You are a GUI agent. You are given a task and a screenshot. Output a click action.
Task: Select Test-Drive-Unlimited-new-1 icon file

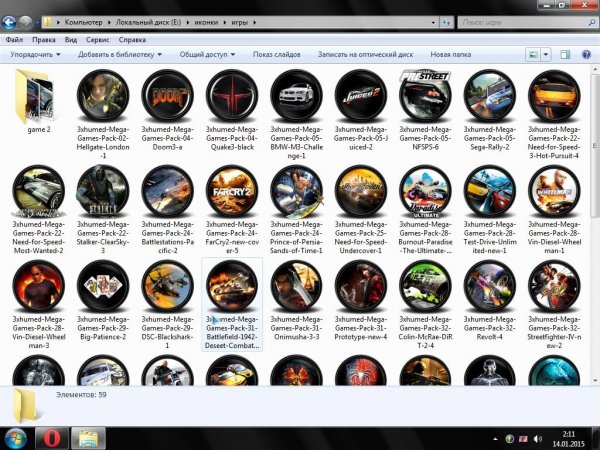click(x=489, y=209)
